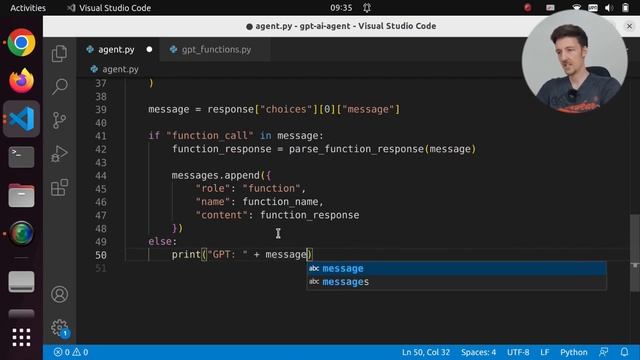Open the Accounts menu icon
Image resolution: width=640 pixels, height=360 pixels.
click(x=60, y=294)
